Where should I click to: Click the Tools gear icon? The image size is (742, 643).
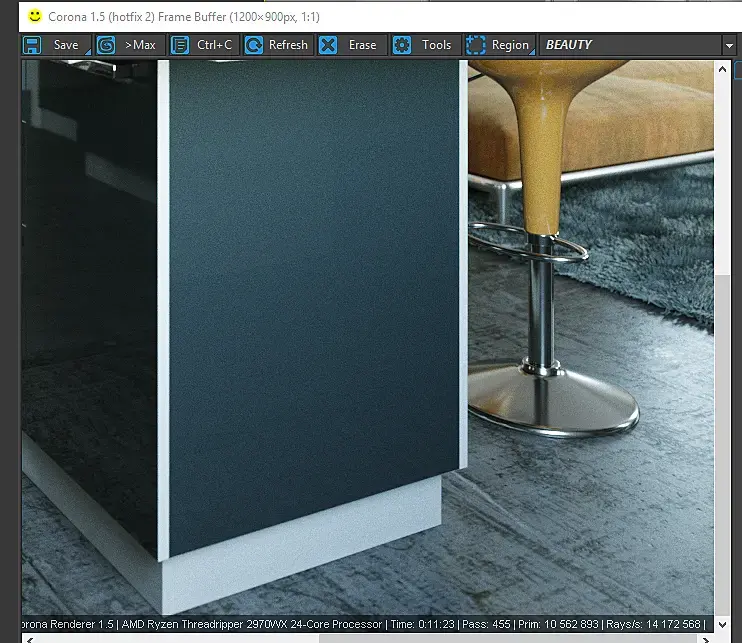point(402,45)
